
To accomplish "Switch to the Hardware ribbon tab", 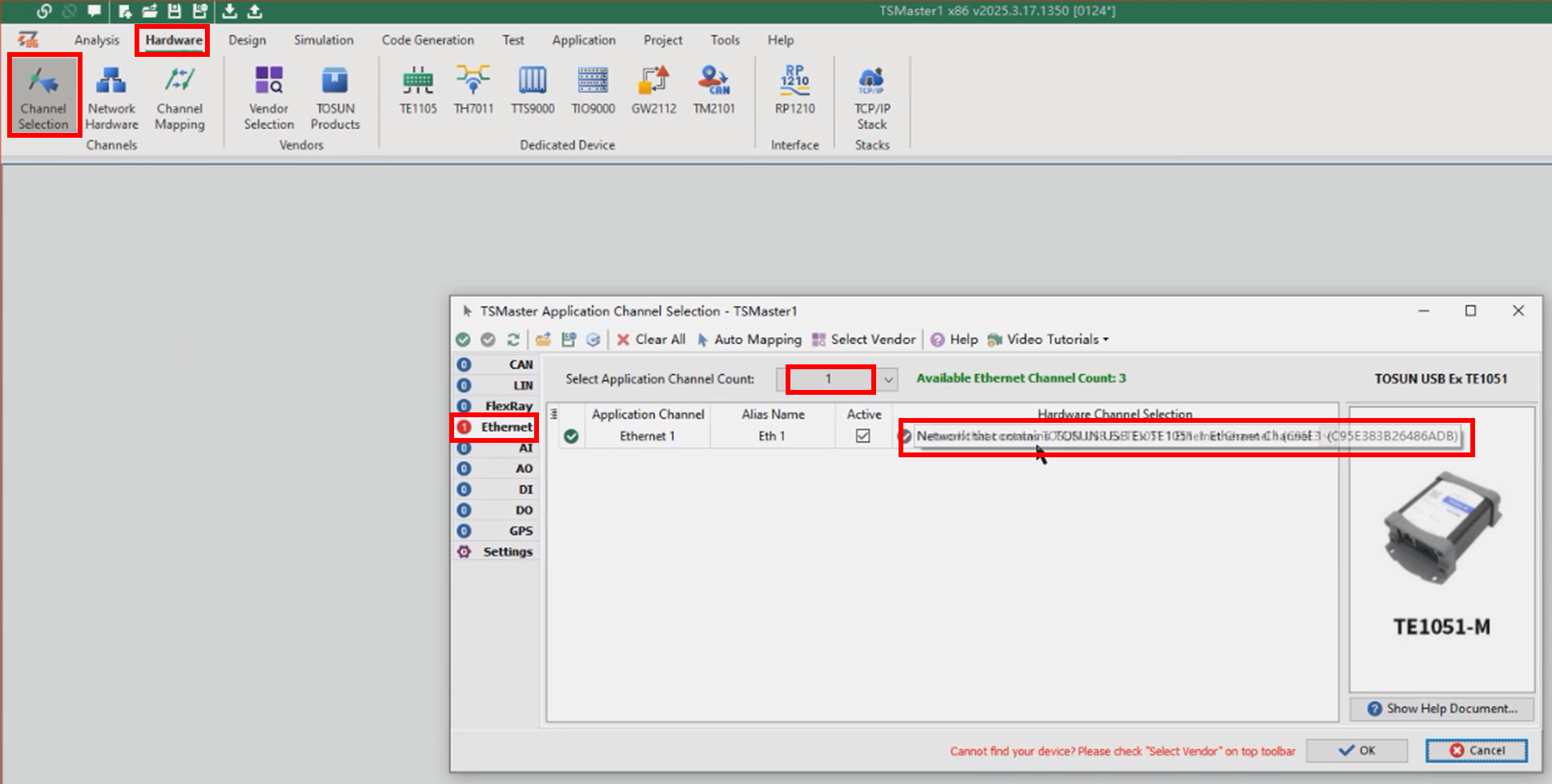I will 174,40.
